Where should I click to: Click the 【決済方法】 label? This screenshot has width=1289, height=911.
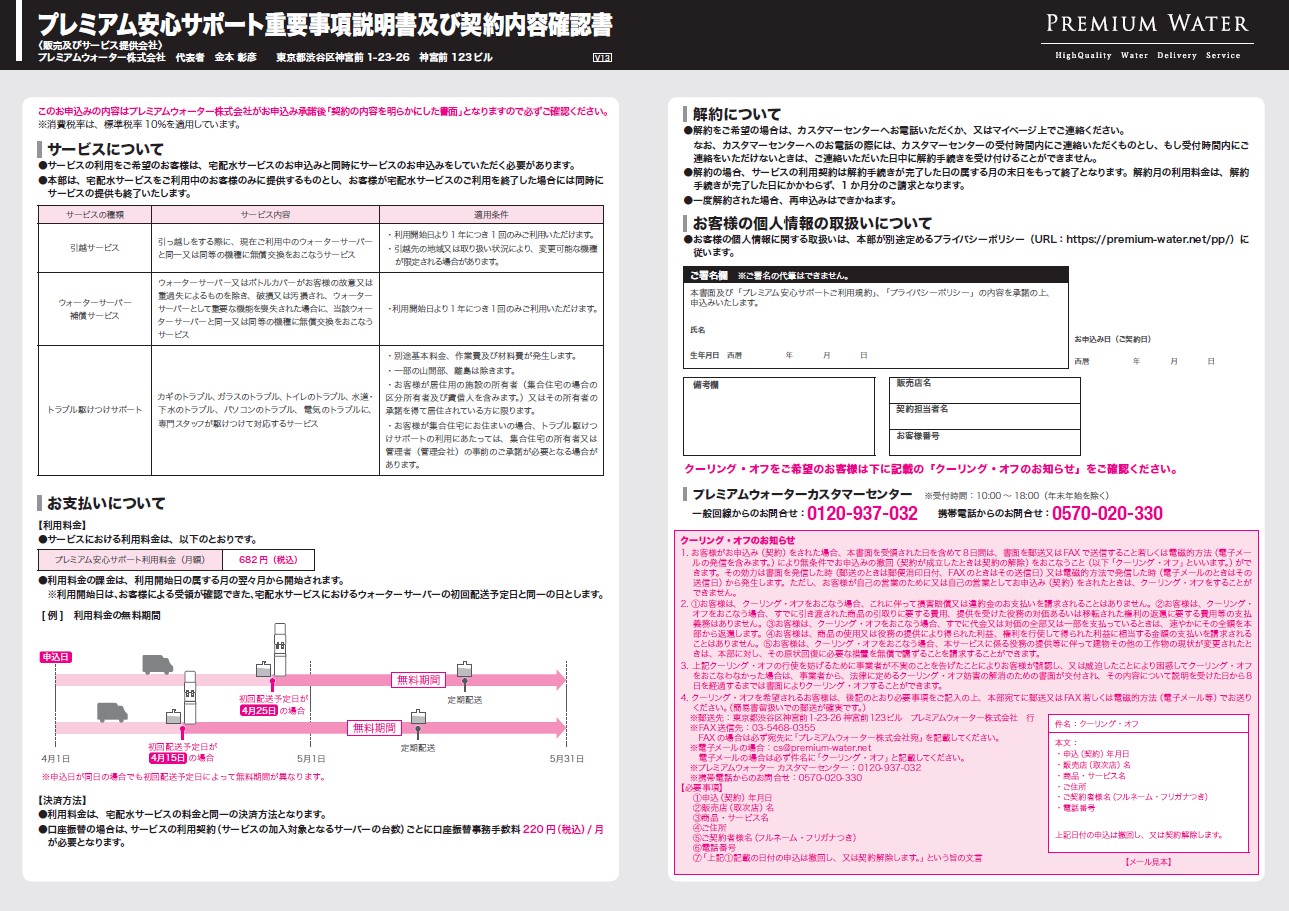(62, 801)
